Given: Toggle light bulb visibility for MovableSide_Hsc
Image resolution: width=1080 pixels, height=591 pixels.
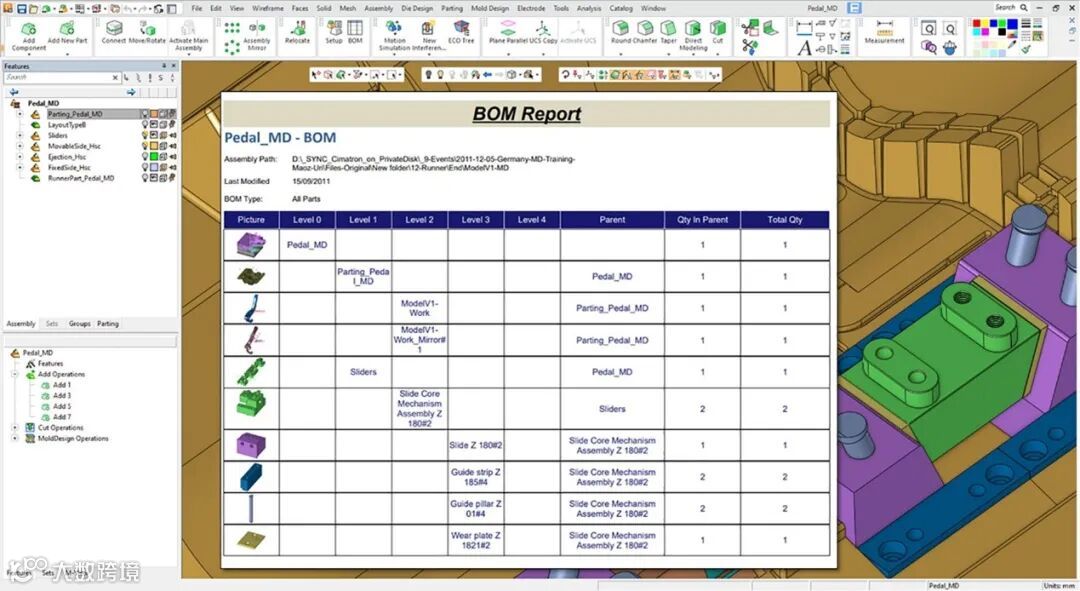Looking at the screenshot, I should pyautogui.click(x=145, y=146).
